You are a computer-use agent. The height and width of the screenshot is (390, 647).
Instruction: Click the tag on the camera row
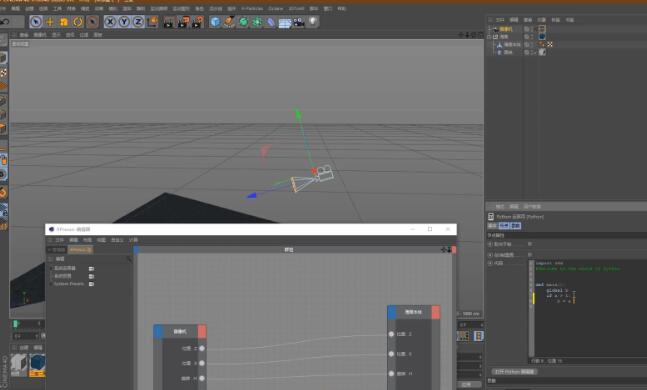pos(542,29)
